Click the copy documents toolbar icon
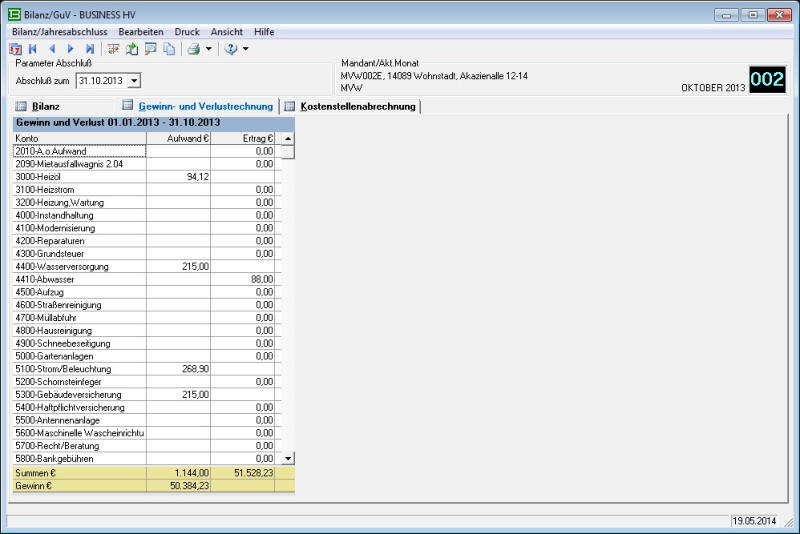Viewport: 800px width, 534px height. tap(169, 48)
